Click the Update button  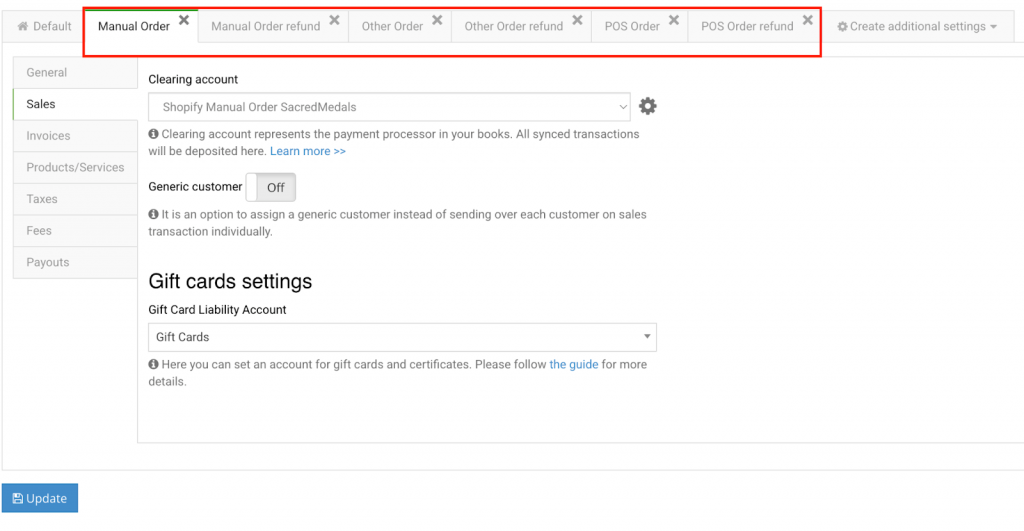click(40, 498)
